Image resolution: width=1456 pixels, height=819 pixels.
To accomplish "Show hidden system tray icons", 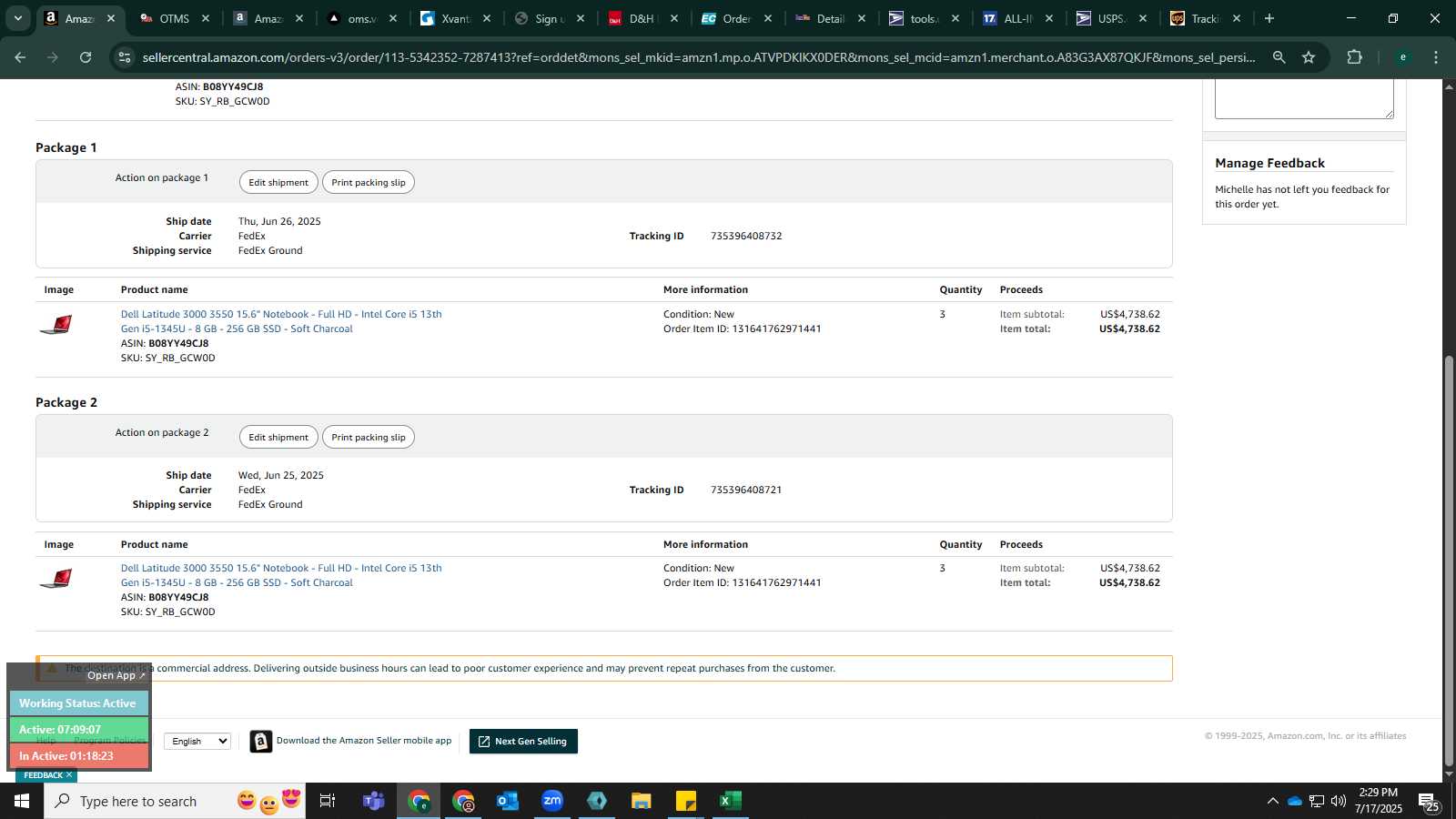I will coord(1272,801).
